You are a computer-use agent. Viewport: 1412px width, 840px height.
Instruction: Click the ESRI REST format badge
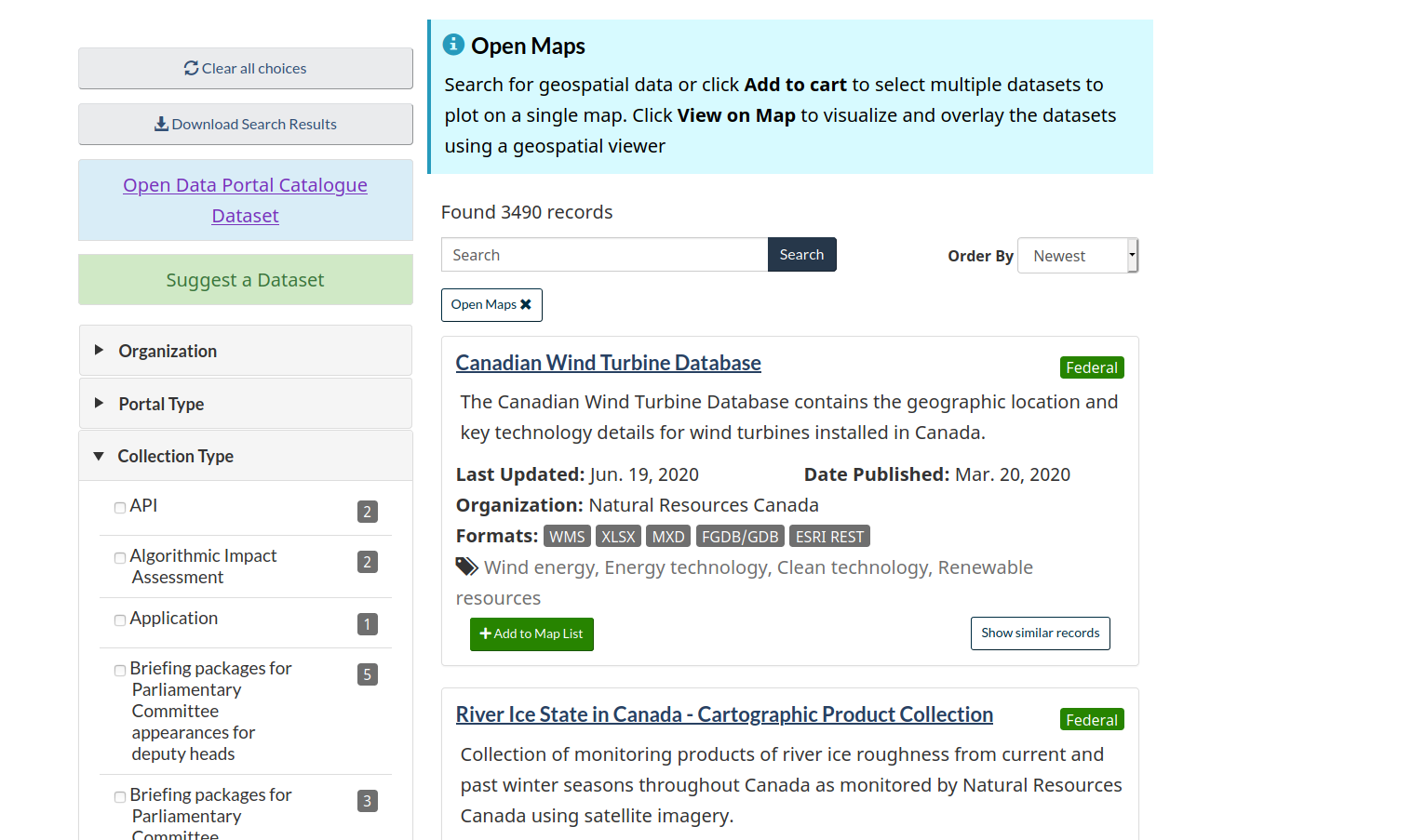(x=829, y=537)
